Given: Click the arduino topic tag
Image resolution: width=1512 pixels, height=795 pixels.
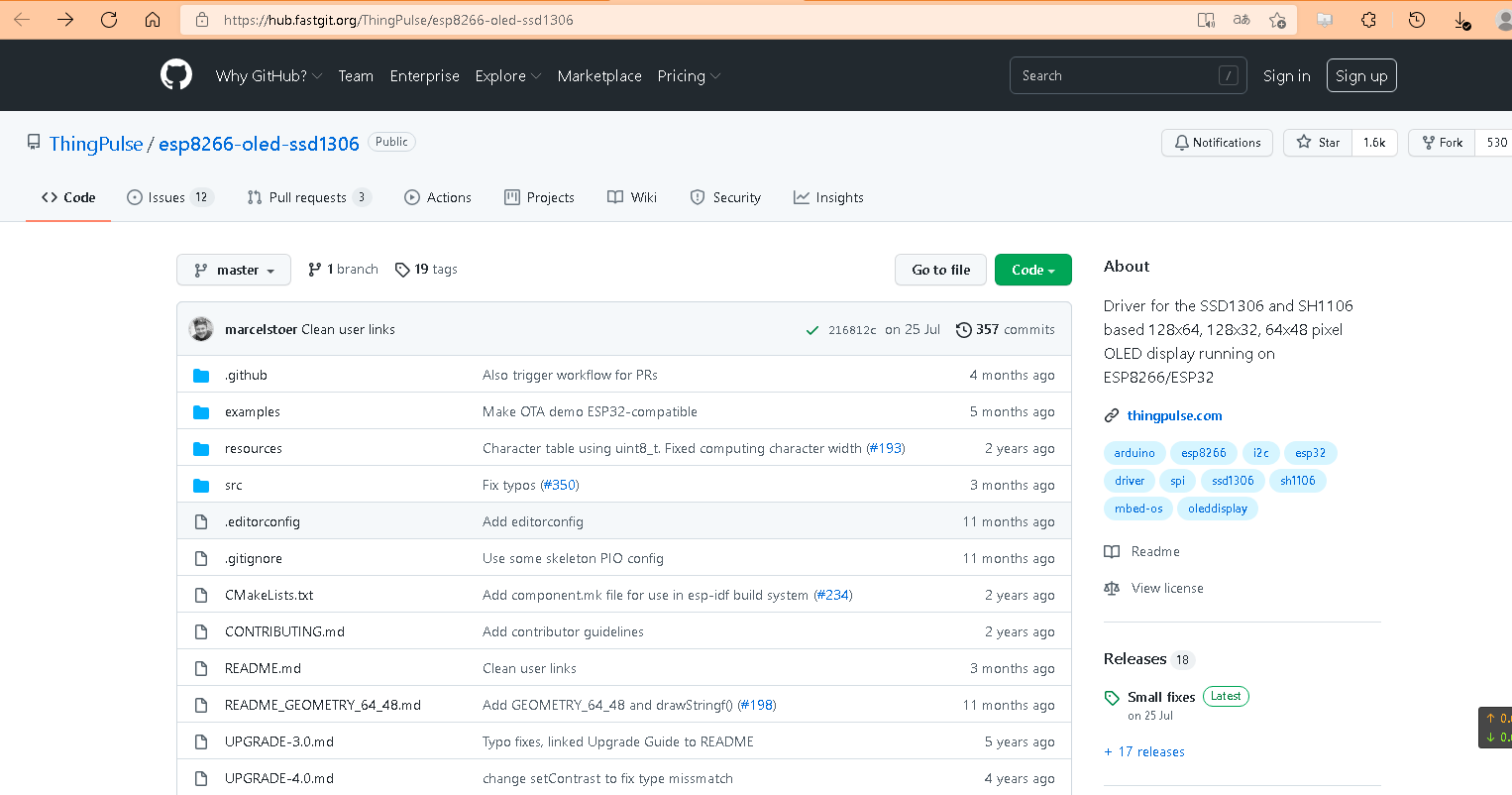Looking at the screenshot, I should (1134, 453).
